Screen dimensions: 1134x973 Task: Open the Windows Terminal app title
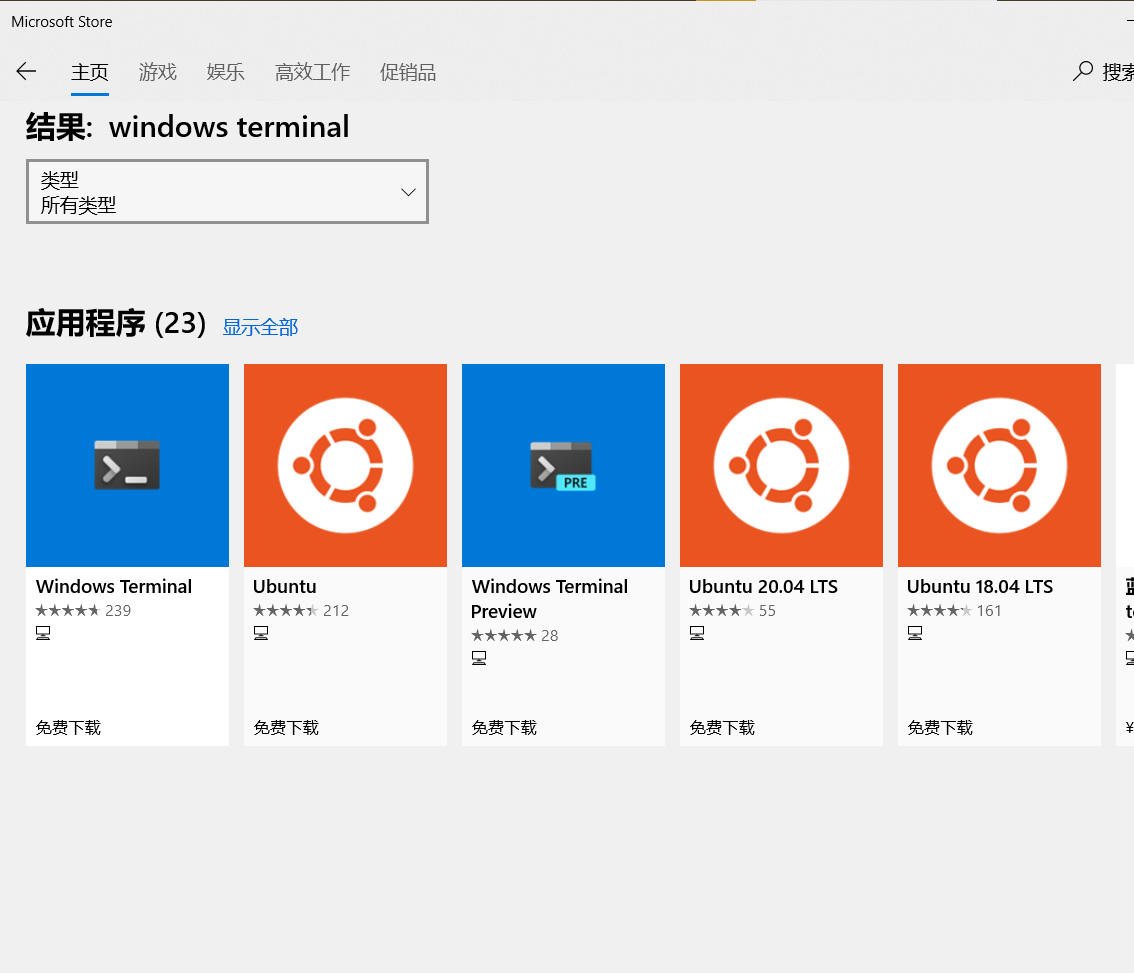click(114, 586)
